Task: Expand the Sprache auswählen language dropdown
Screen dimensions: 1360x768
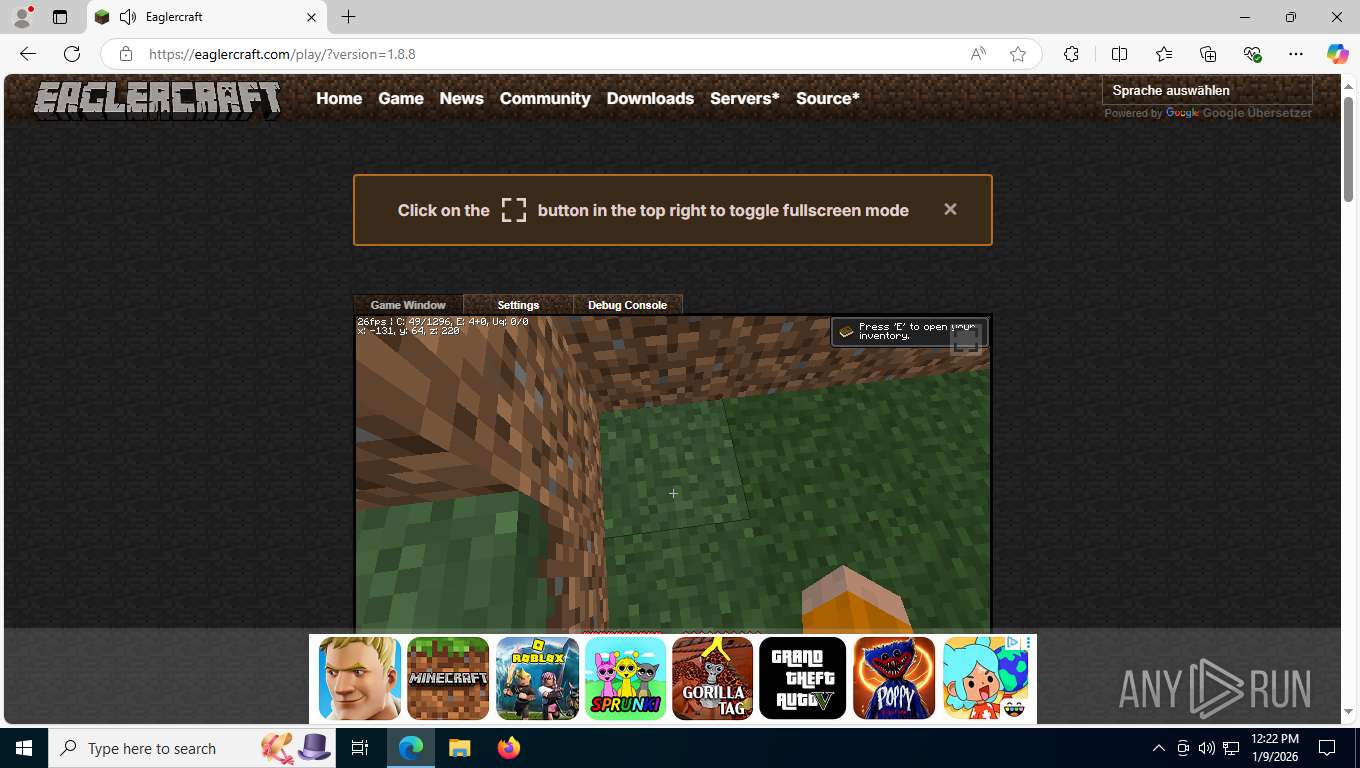Action: pos(1207,90)
